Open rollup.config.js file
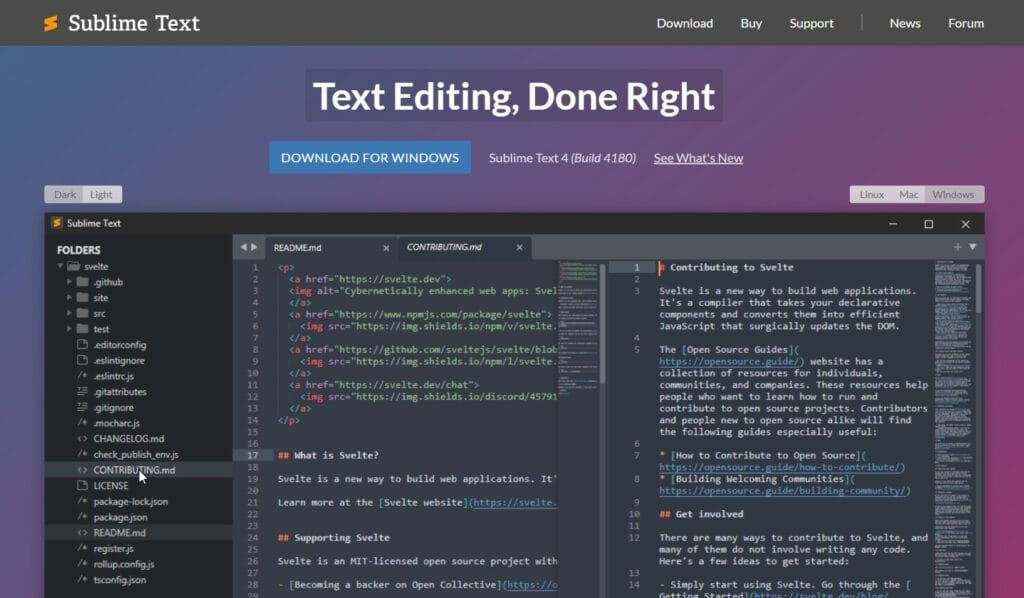The height and width of the screenshot is (598, 1024). coord(124,564)
